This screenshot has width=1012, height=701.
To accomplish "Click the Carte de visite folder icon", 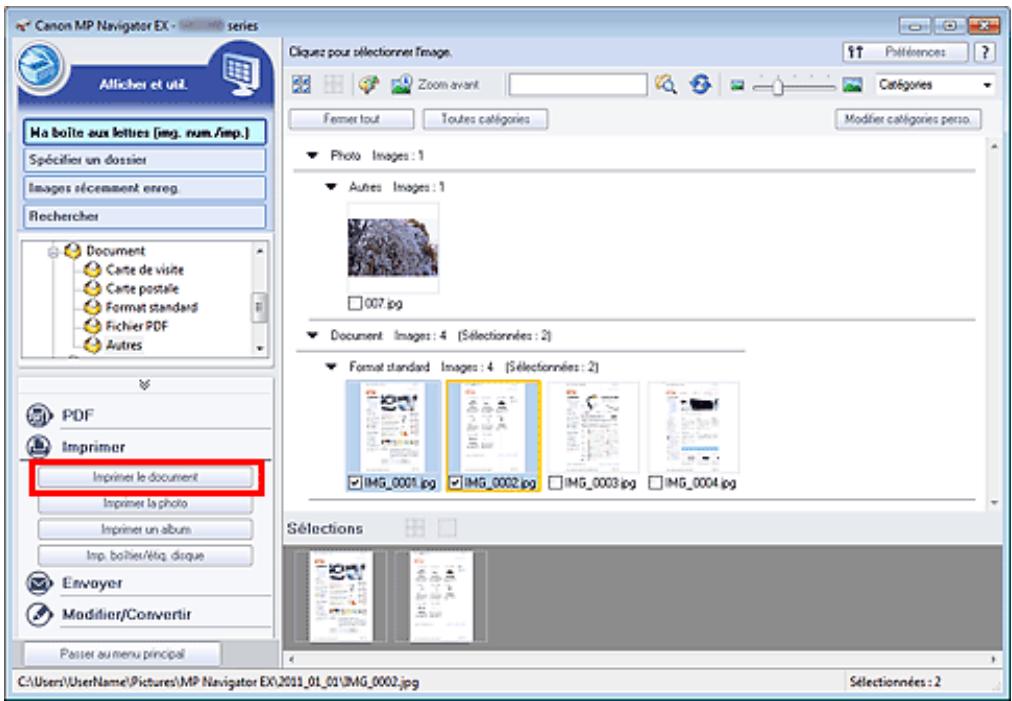I will (93, 269).
